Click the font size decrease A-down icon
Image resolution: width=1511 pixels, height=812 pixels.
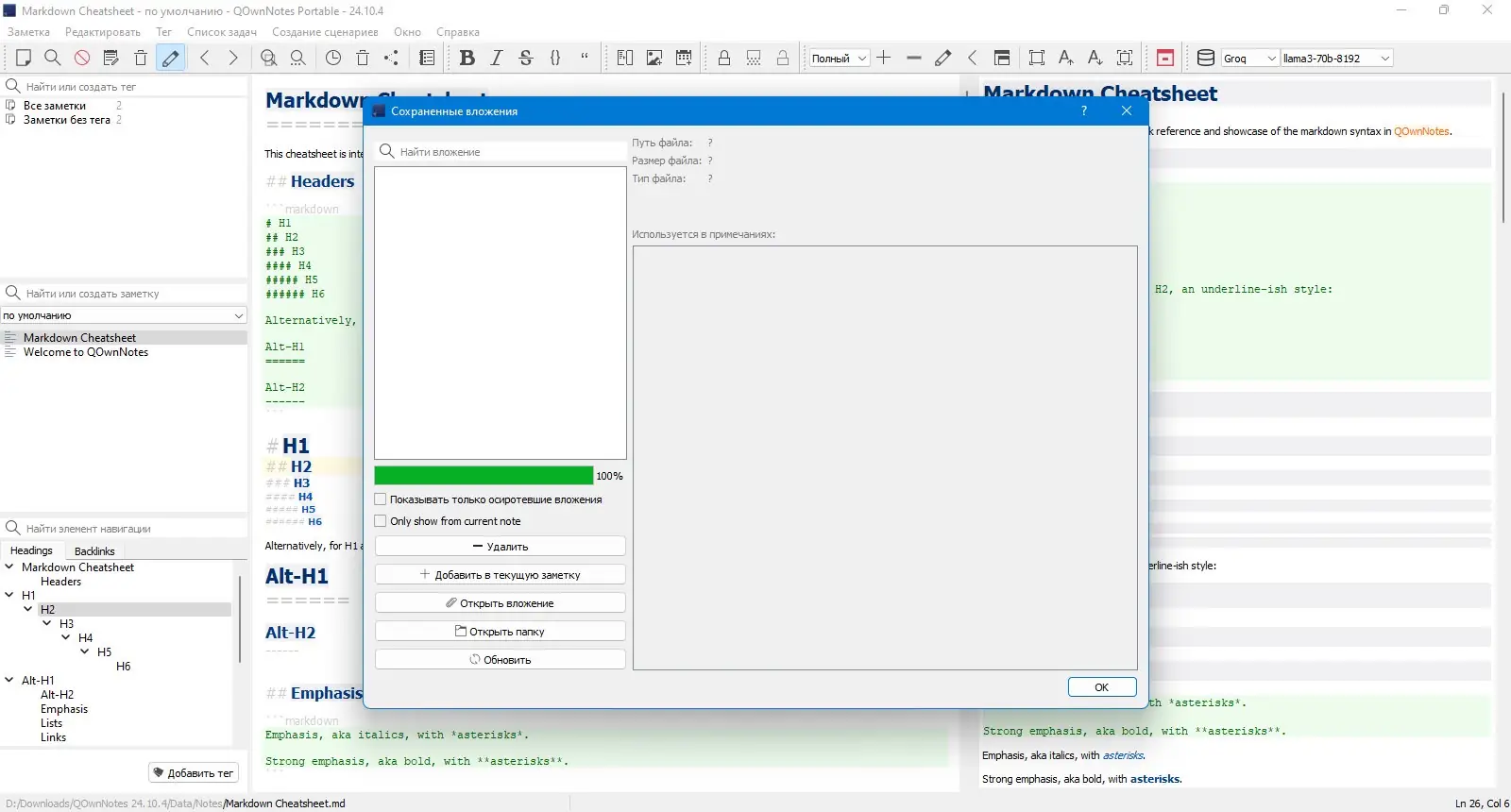(x=1095, y=58)
